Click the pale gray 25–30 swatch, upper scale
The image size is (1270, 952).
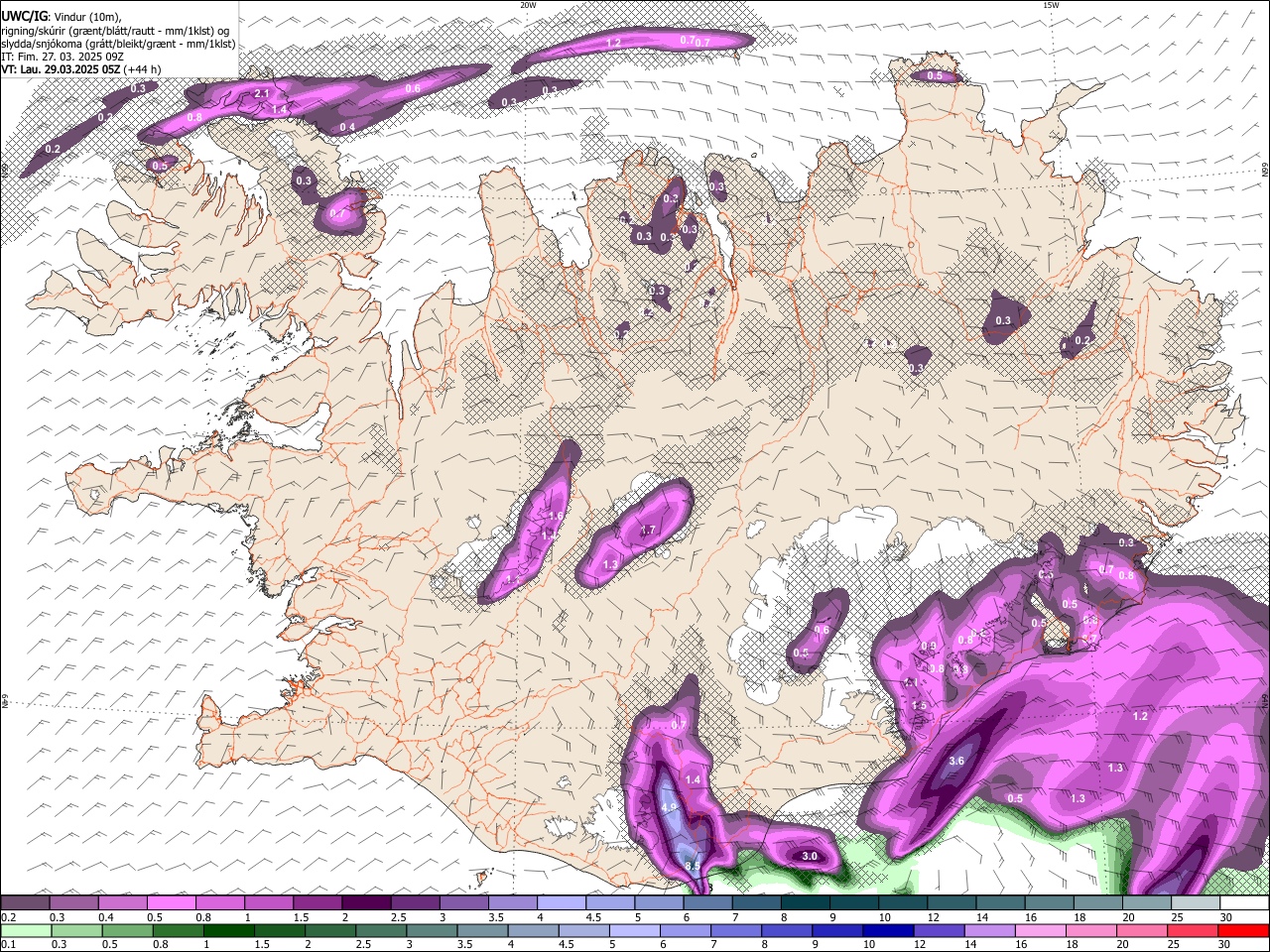pos(1195,903)
